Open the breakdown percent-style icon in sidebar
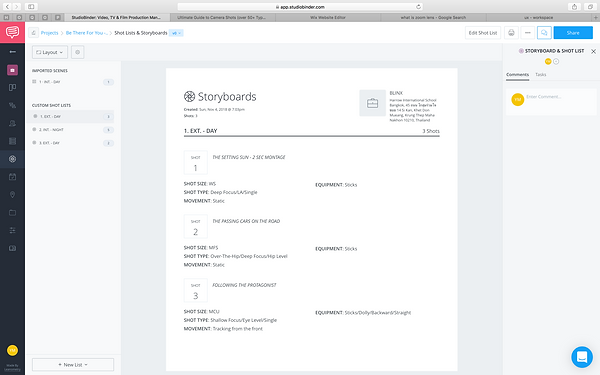 (12, 105)
